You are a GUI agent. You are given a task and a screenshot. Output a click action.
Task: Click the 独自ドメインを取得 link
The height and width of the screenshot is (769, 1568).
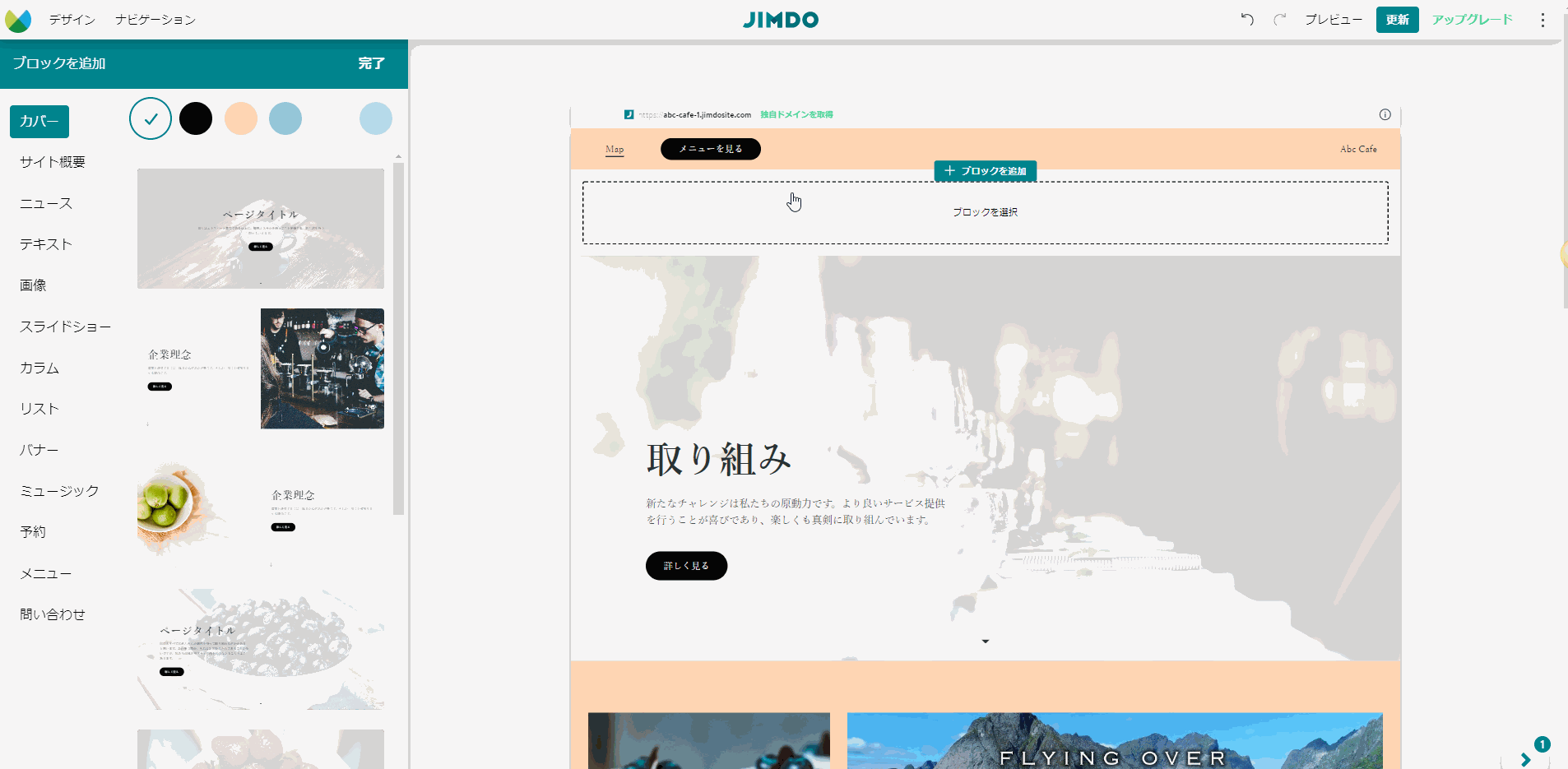click(796, 114)
